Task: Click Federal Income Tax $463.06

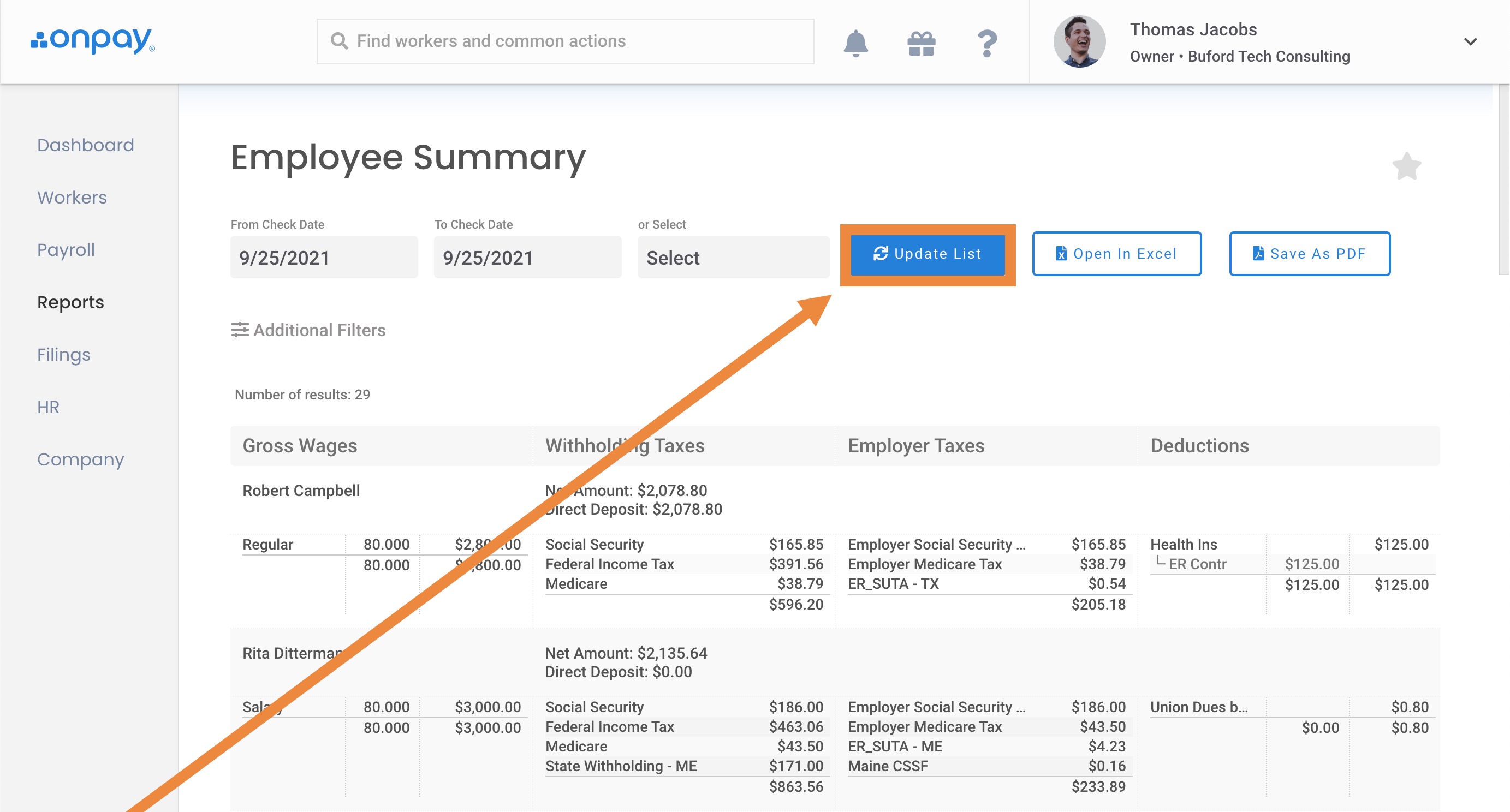Action: click(x=684, y=726)
